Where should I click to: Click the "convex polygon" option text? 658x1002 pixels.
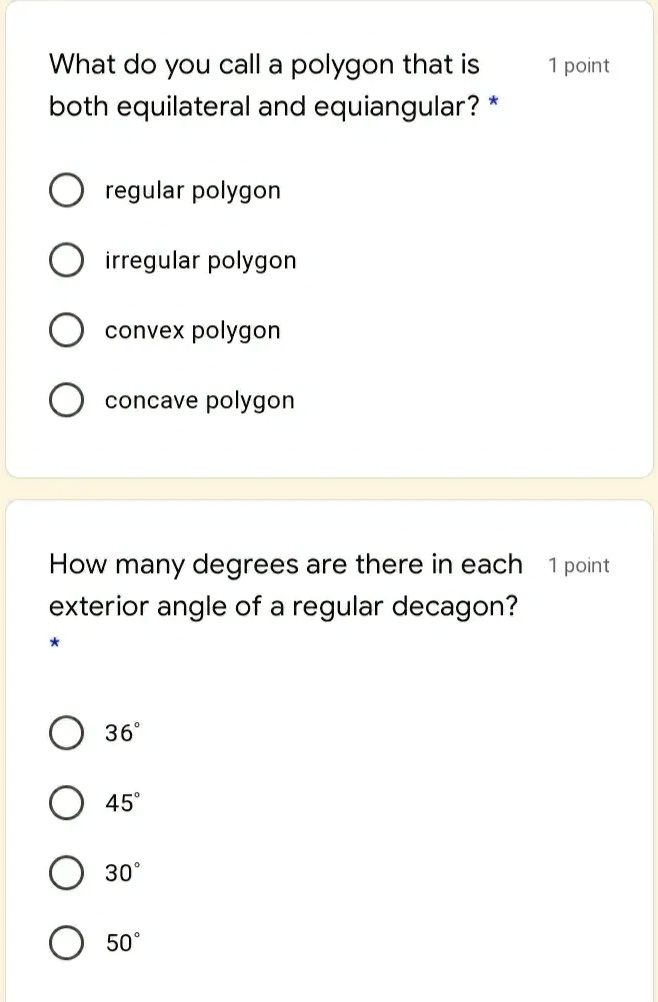point(193,331)
